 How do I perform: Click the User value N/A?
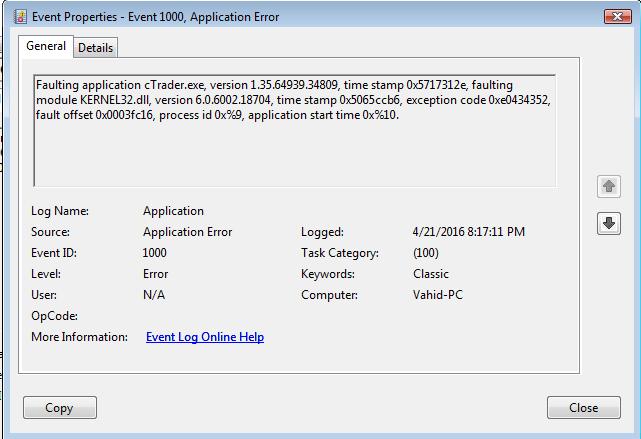[154, 295]
